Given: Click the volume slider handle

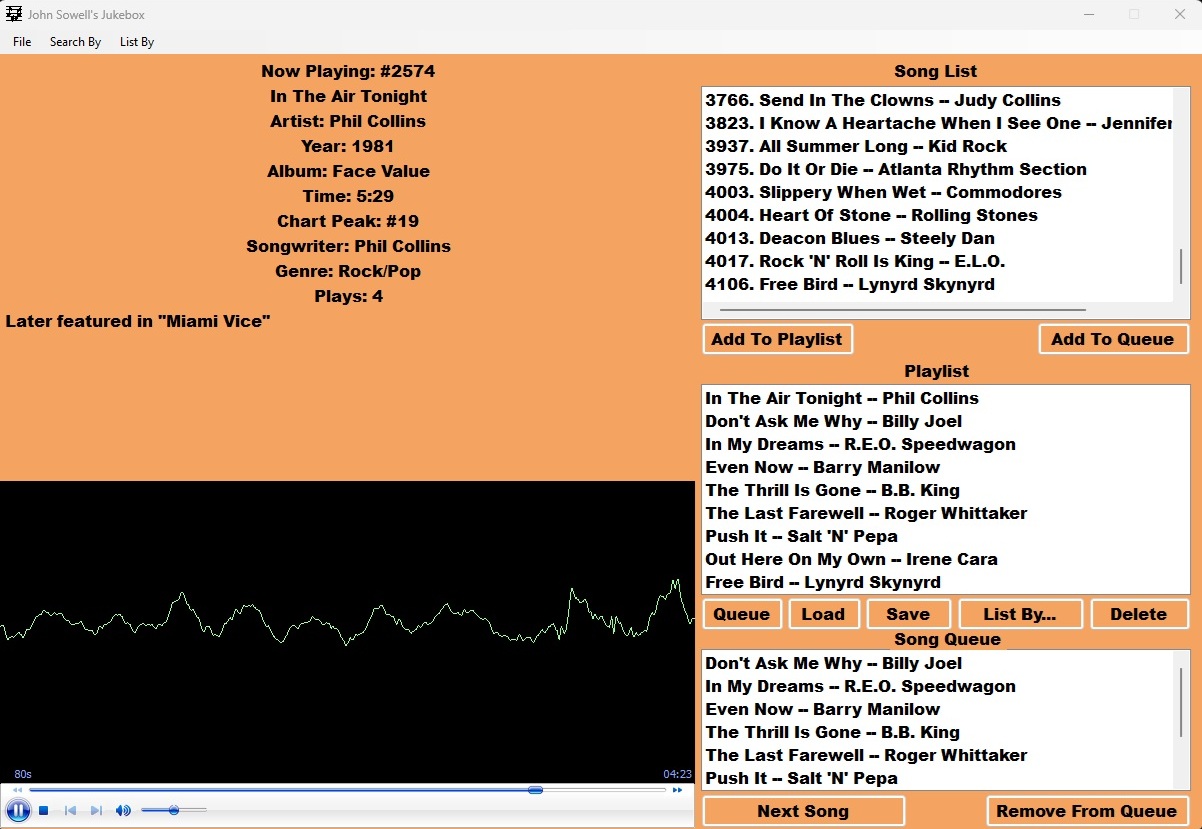Looking at the screenshot, I should coord(174,810).
